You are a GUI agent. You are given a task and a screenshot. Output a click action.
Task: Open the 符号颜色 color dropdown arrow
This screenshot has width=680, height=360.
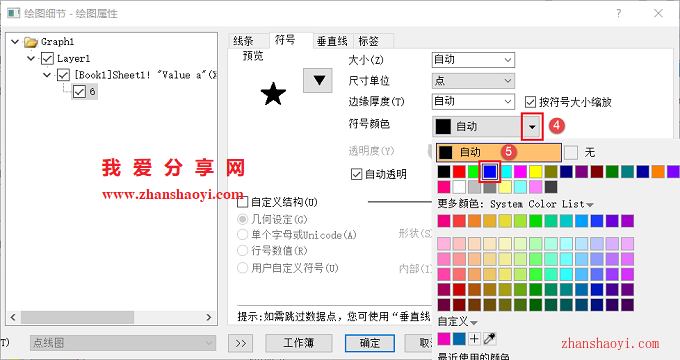532,127
